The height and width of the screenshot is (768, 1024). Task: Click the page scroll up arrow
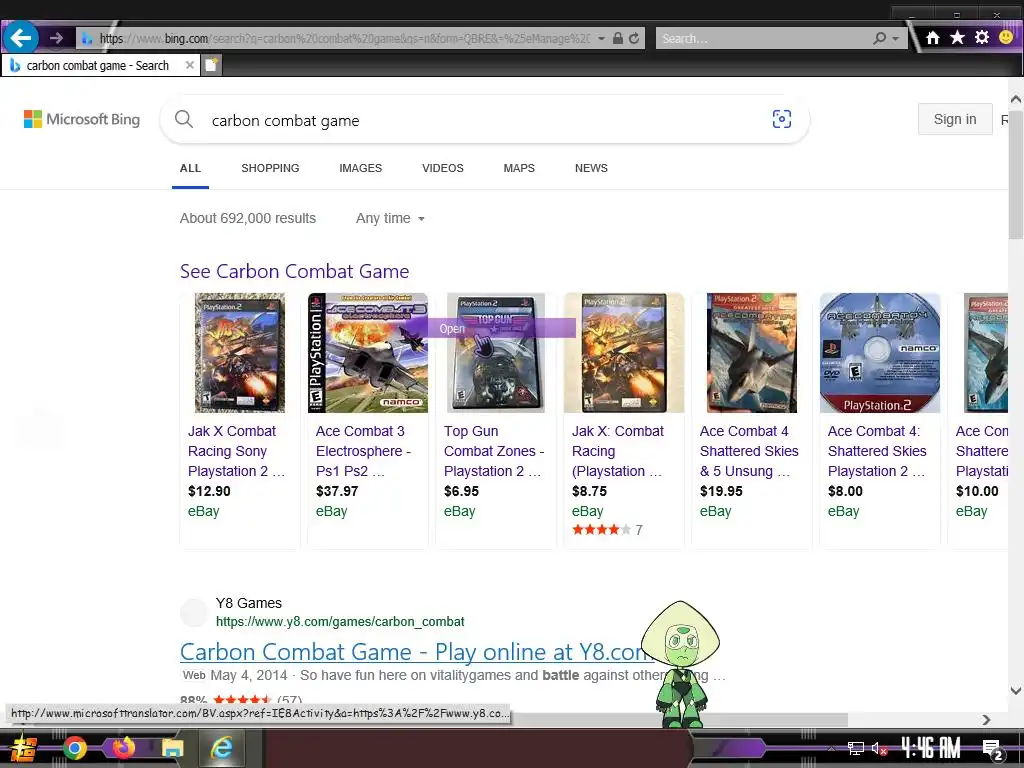[x=1016, y=99]
